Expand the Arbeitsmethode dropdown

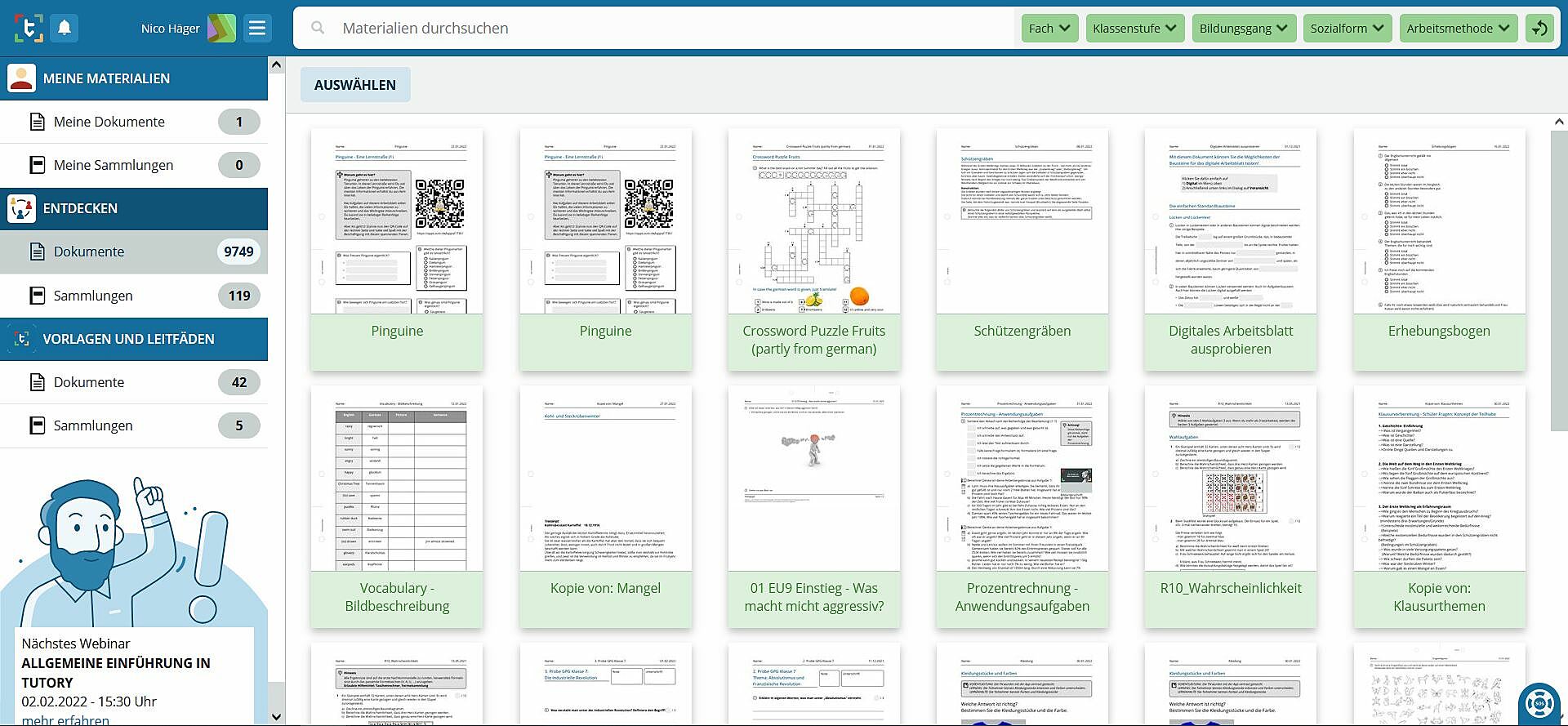(1458, 29)
